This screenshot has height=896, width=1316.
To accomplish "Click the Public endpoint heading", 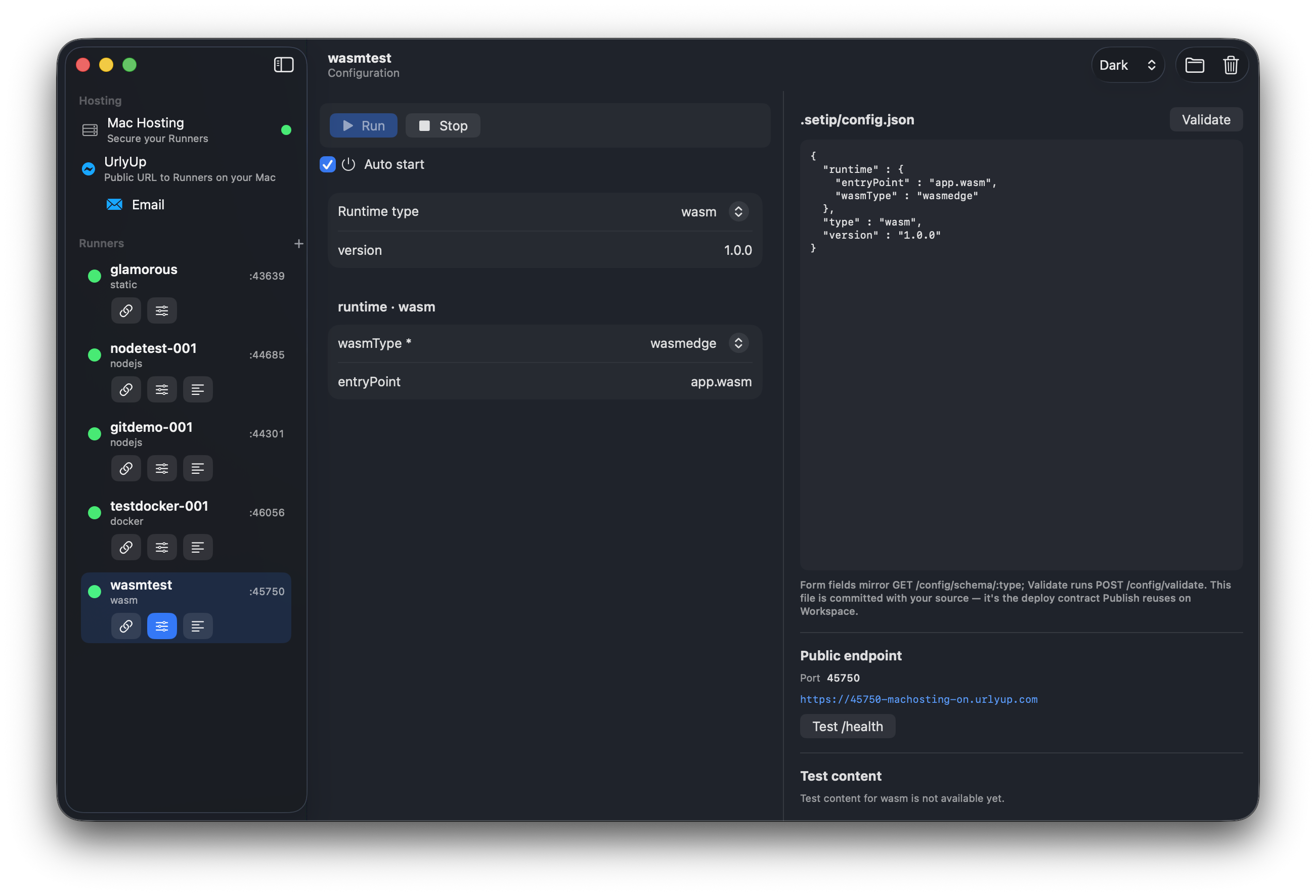I will [x=851, y=655].
